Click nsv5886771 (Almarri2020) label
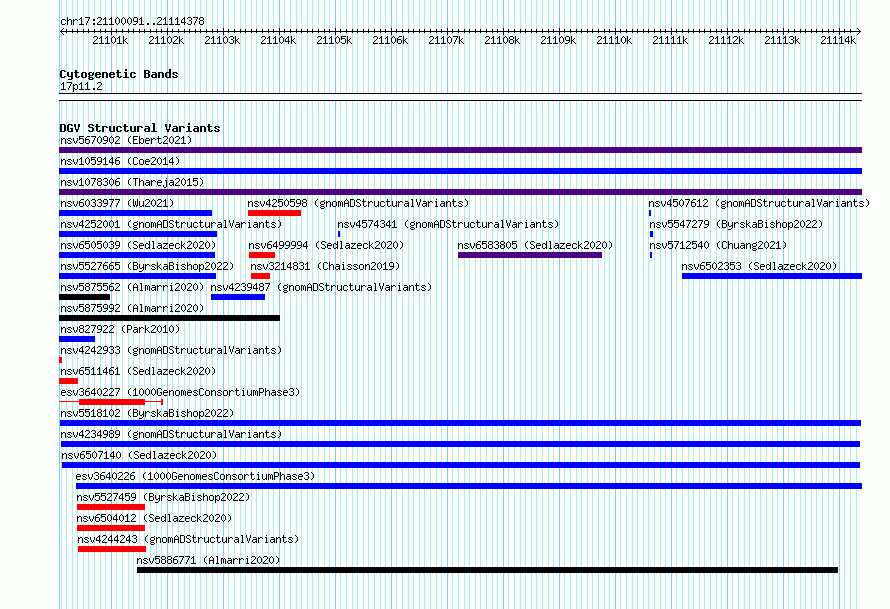890x609 pixels. 208,560
